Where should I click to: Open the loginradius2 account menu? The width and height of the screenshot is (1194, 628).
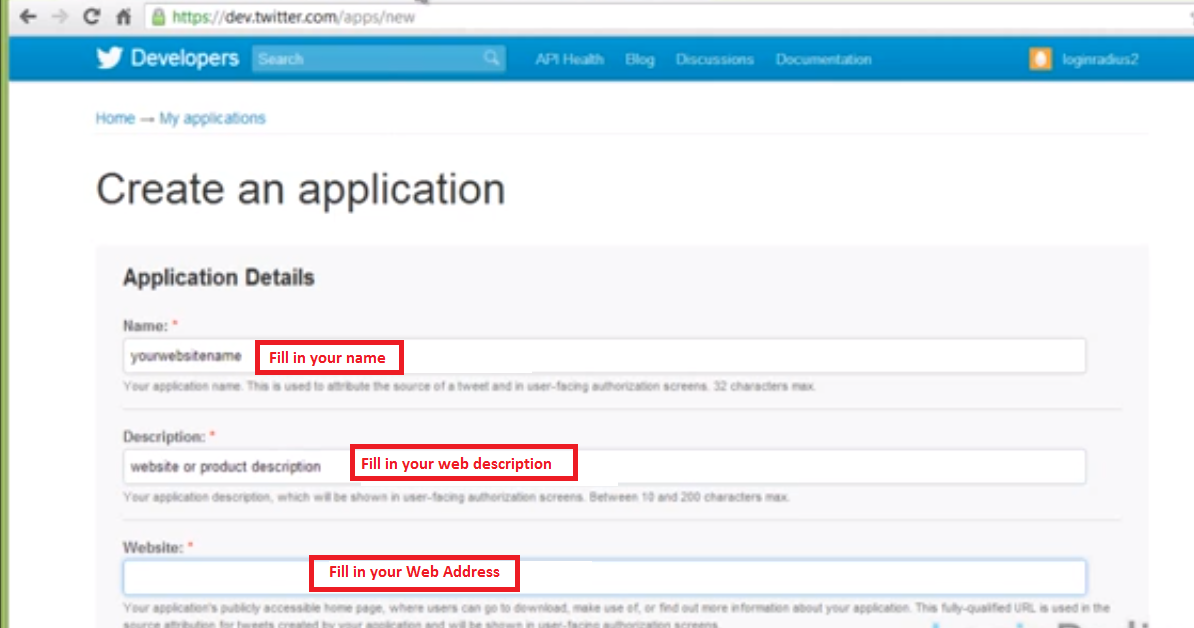tap(1100, 59)
